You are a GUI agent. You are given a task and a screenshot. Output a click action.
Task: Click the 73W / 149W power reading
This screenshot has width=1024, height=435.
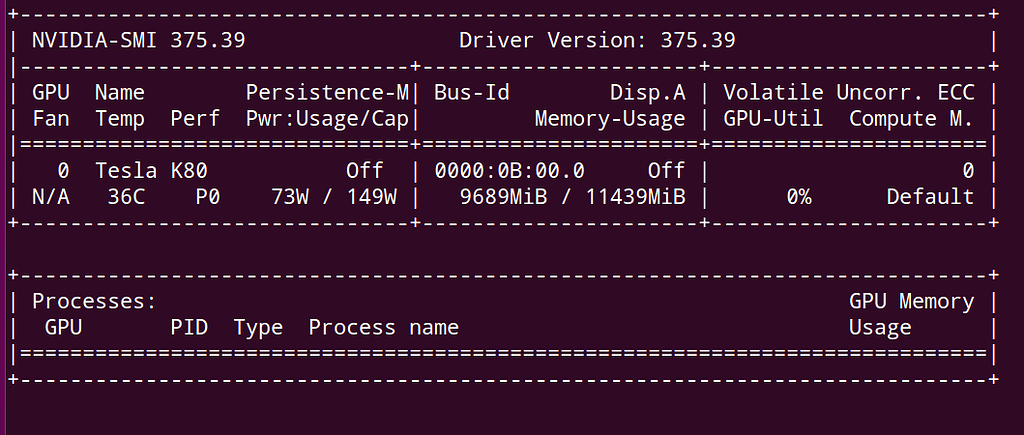click(x=333, y=197)
